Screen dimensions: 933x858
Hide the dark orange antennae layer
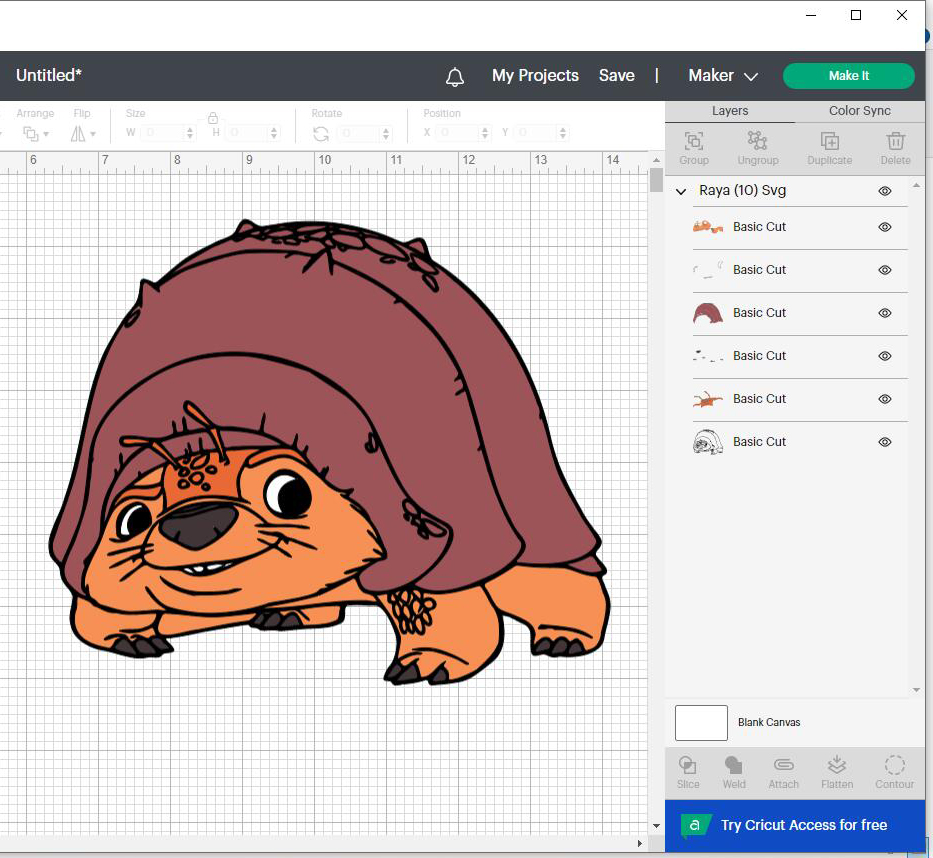885,399
